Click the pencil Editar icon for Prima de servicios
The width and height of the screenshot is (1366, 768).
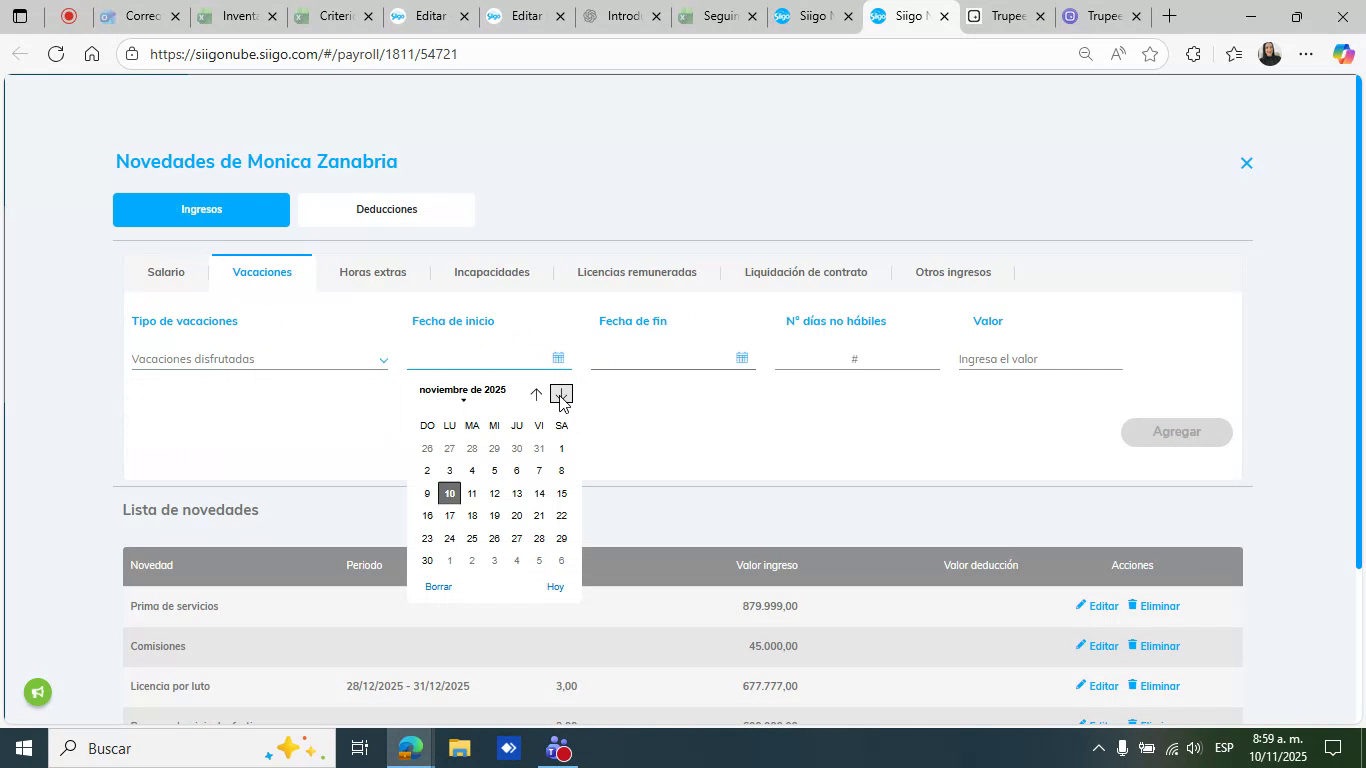1080,605
